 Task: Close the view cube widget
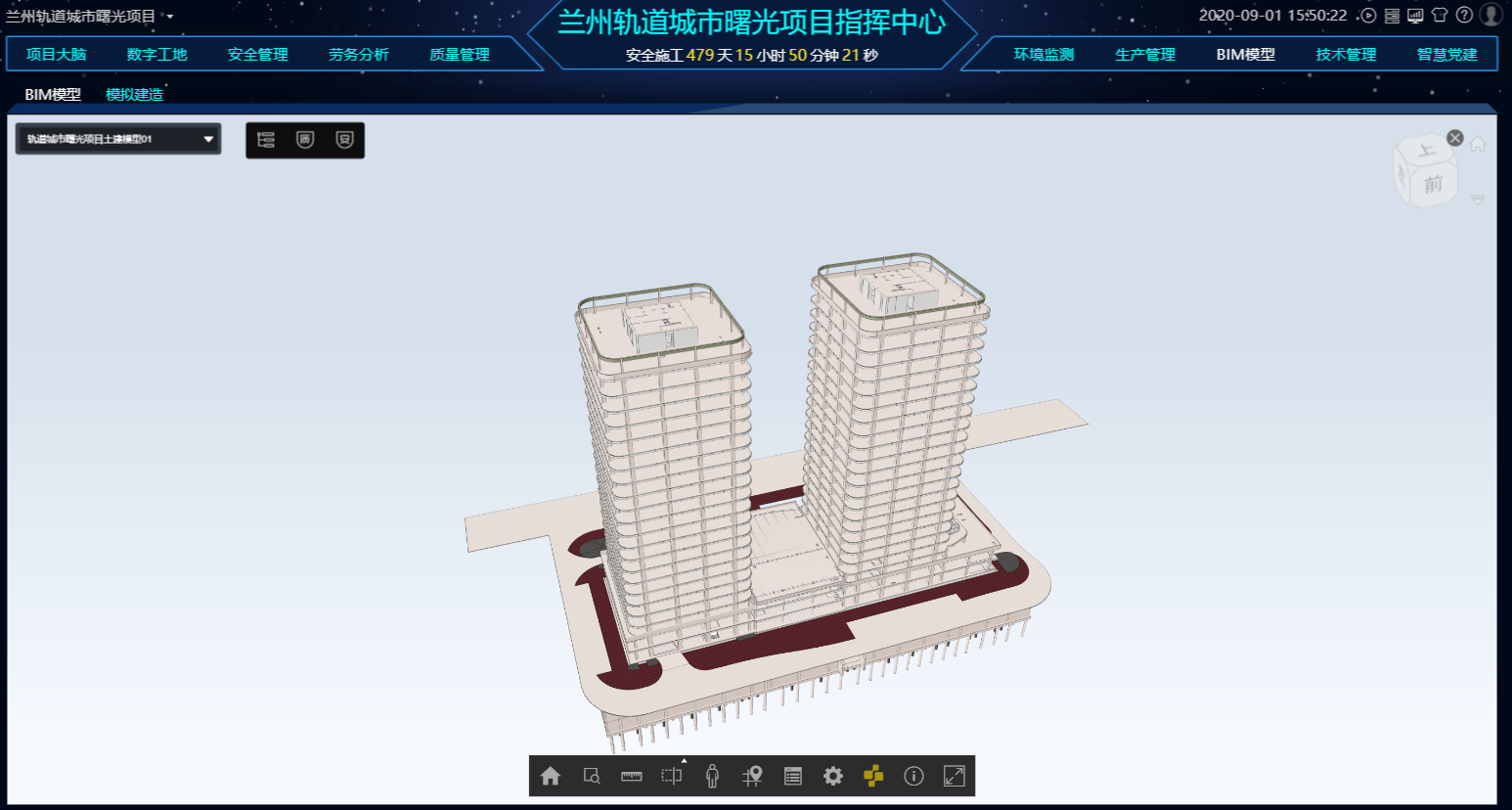pos(1455,138)
